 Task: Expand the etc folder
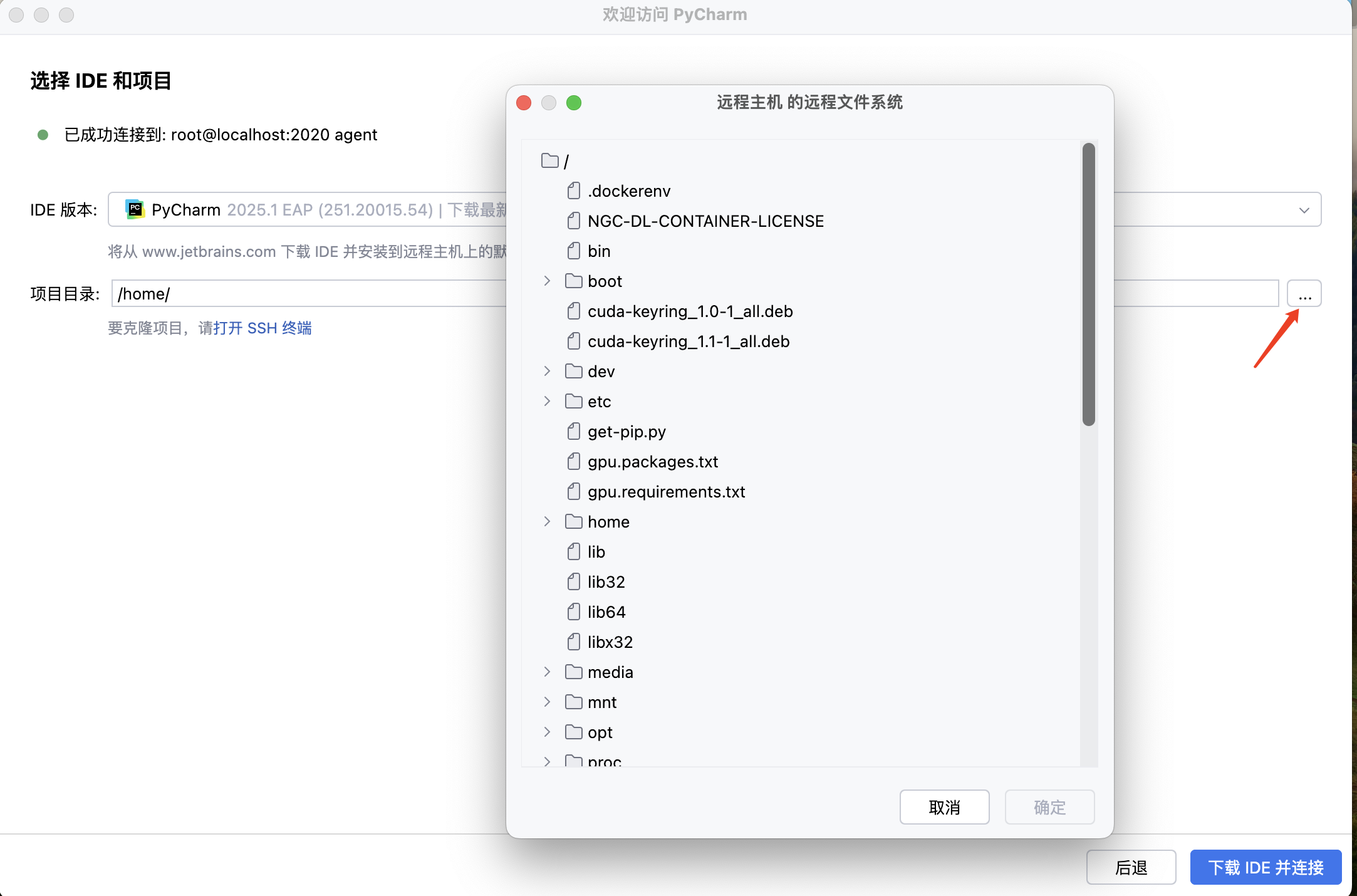(547, 402)
